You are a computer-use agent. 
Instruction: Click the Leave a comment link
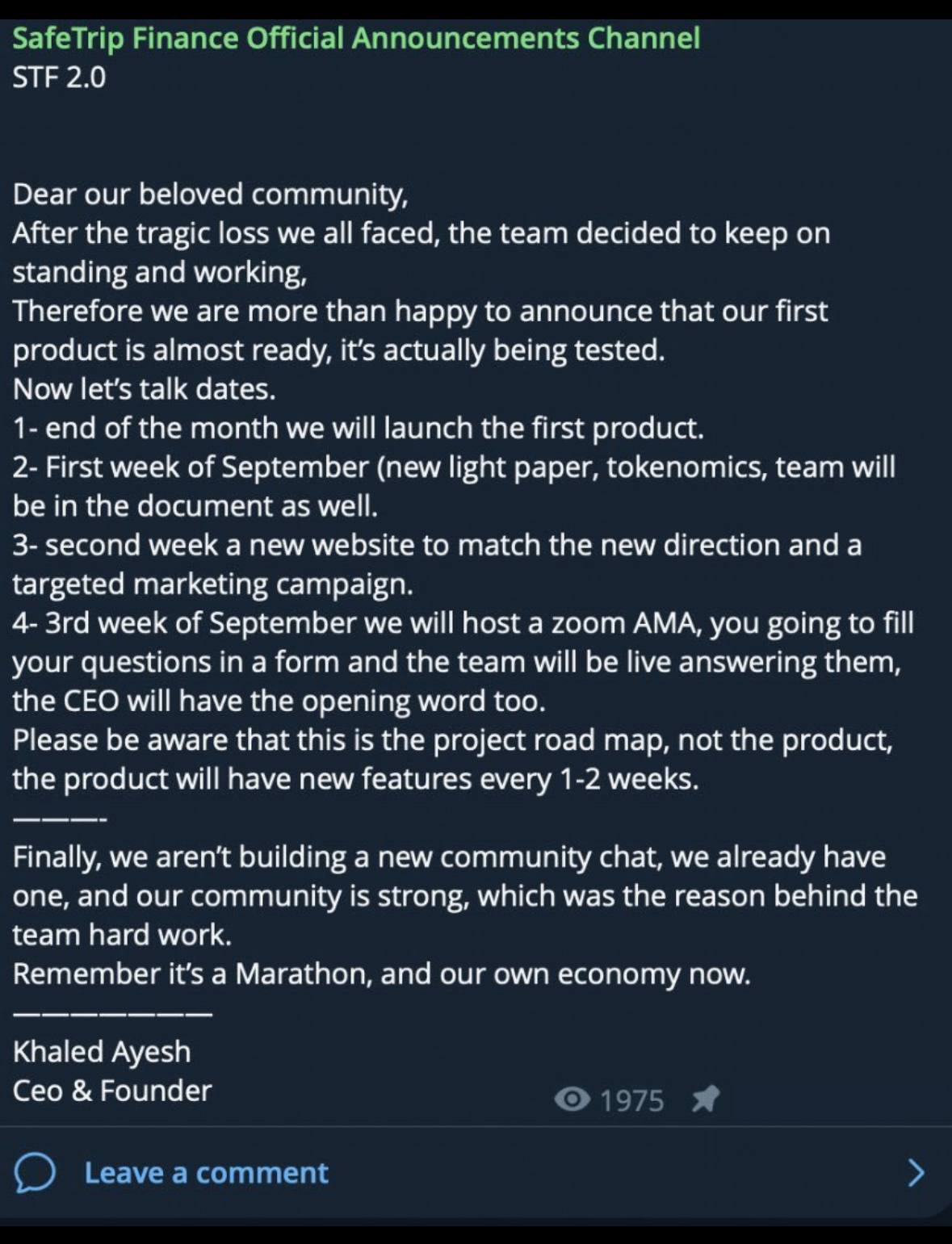[x=206, y=1174]
